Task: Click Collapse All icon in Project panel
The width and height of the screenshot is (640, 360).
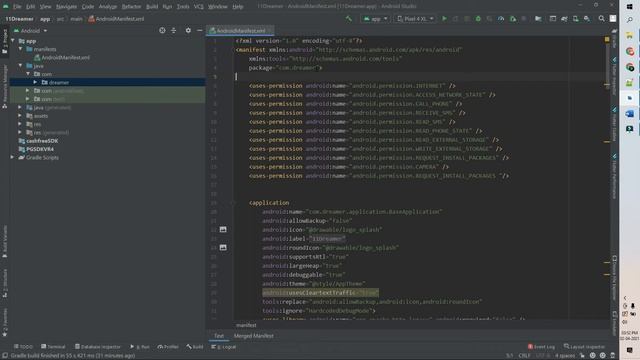Action: pos(173,31)
